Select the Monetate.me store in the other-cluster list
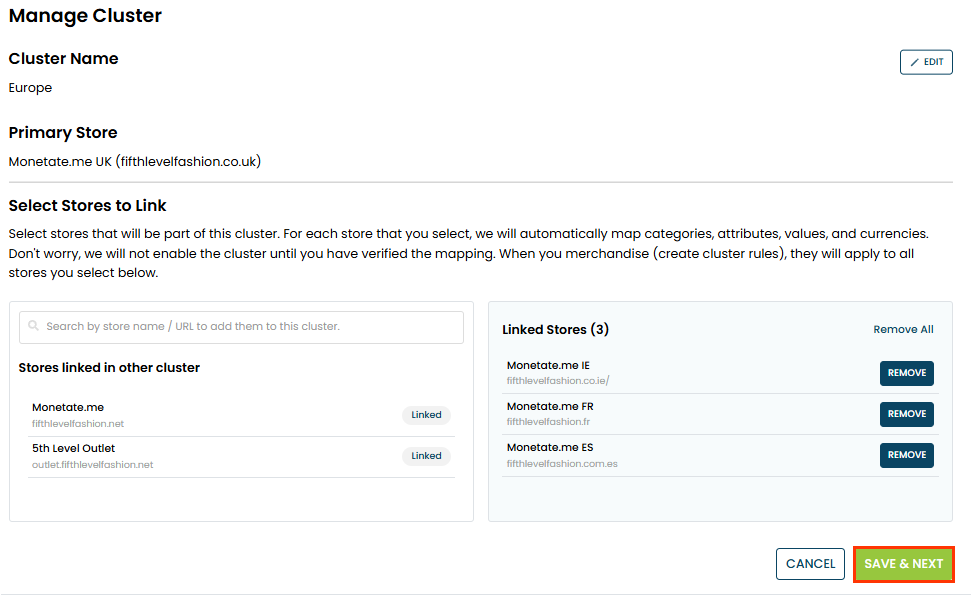The width and height of the screenshot is (972, 595). 68,408
